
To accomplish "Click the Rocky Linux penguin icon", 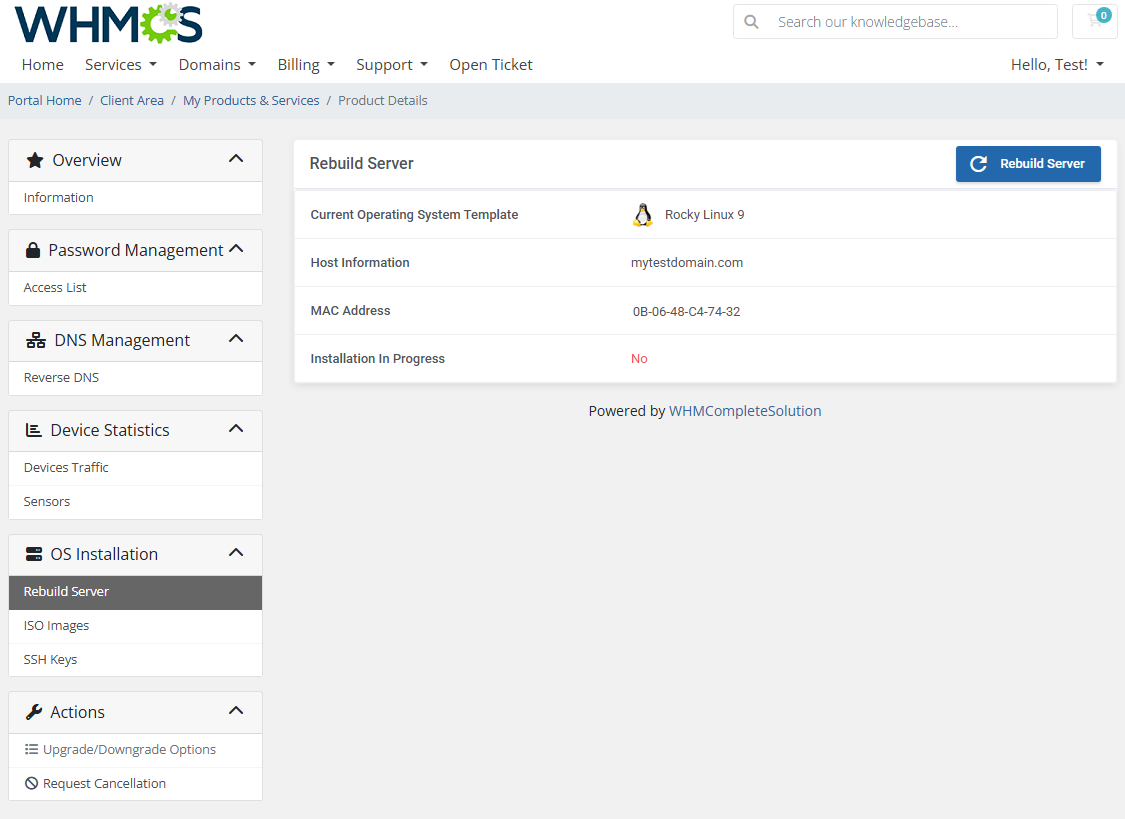I will [643, 215].
